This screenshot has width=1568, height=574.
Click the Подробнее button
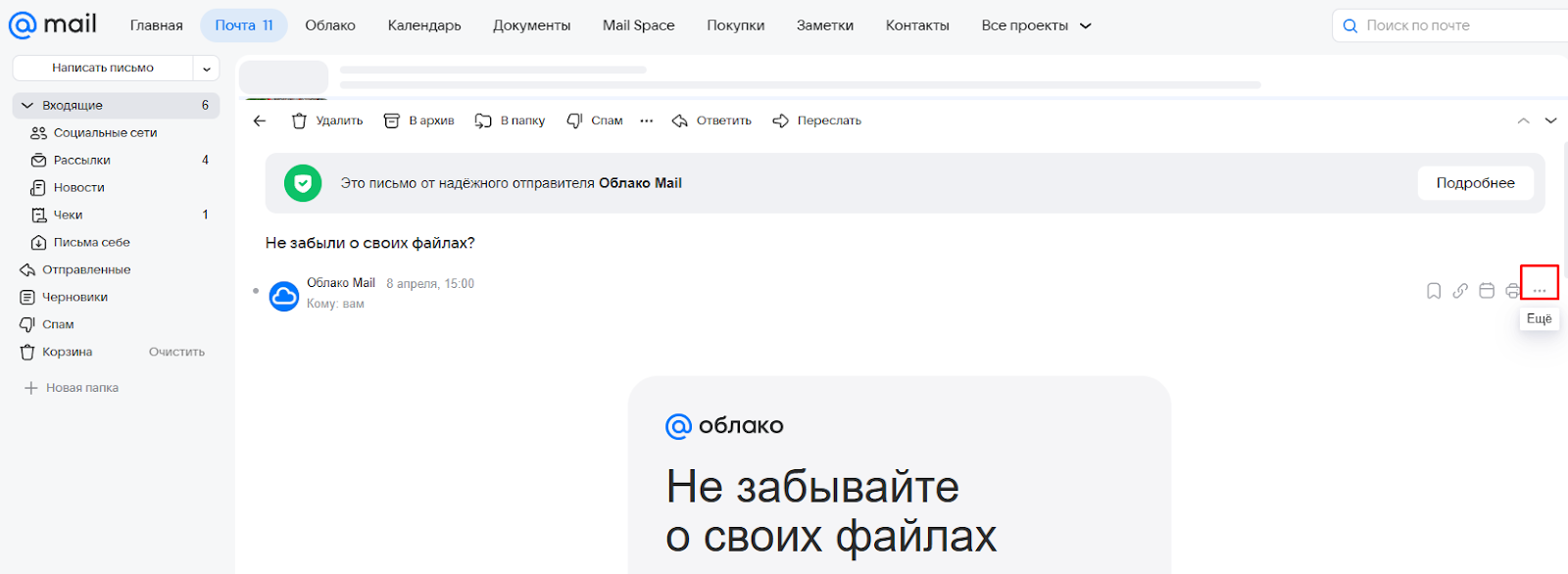pyautogui.click(x=1475, y=183)
